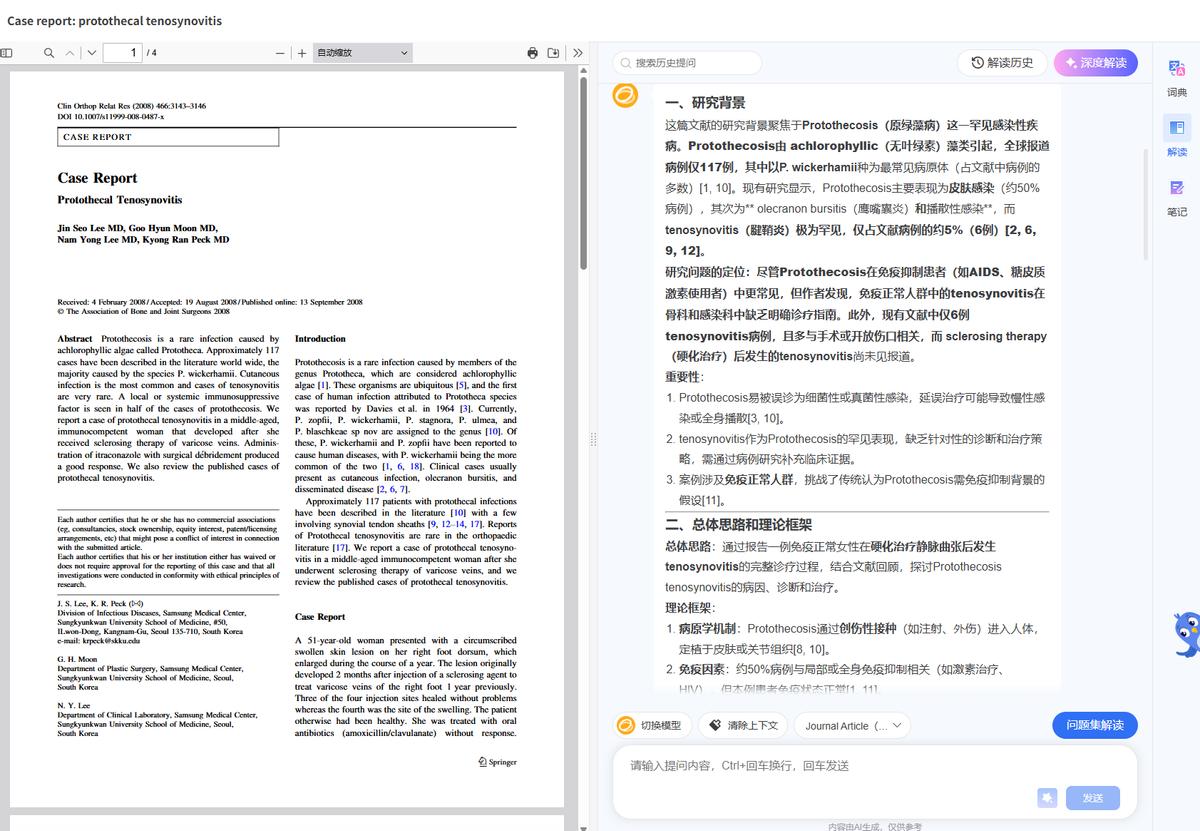Toggle the sidebar thumbnail panel icon
The height and width of the screenshot is (831, 1200).
7,52
